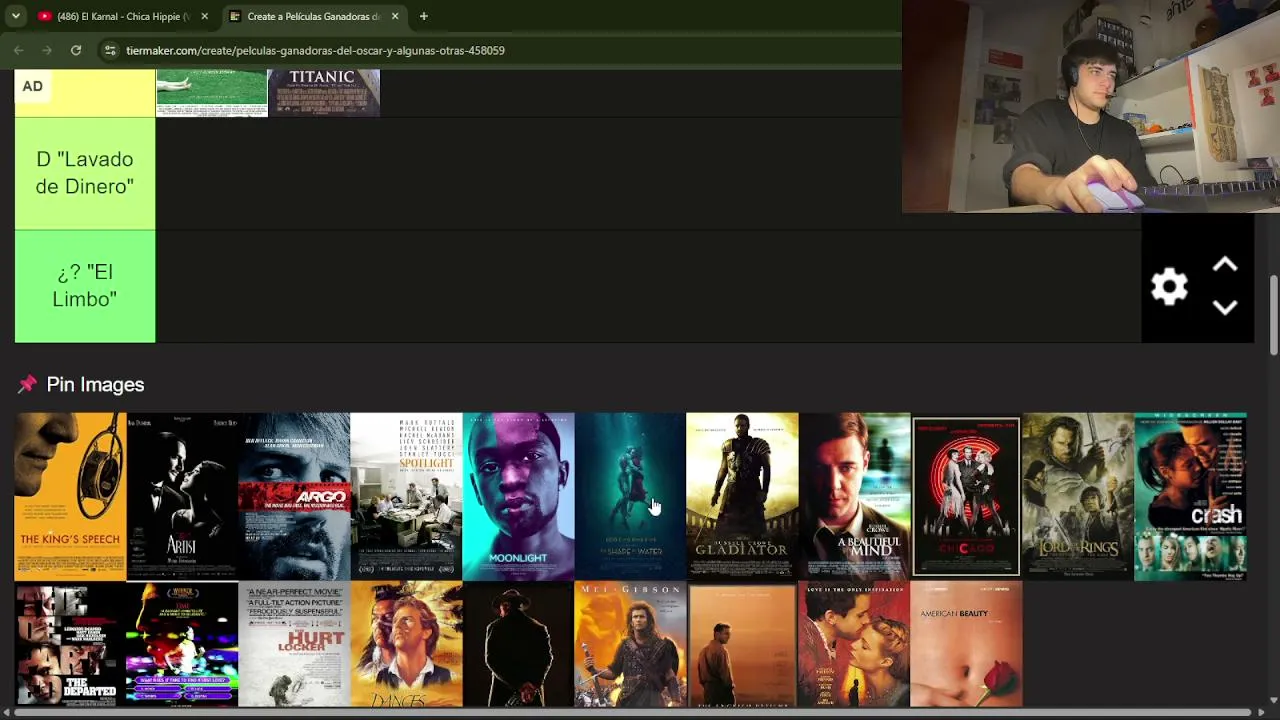Select The English Patient poster

(x=742, y=644)
